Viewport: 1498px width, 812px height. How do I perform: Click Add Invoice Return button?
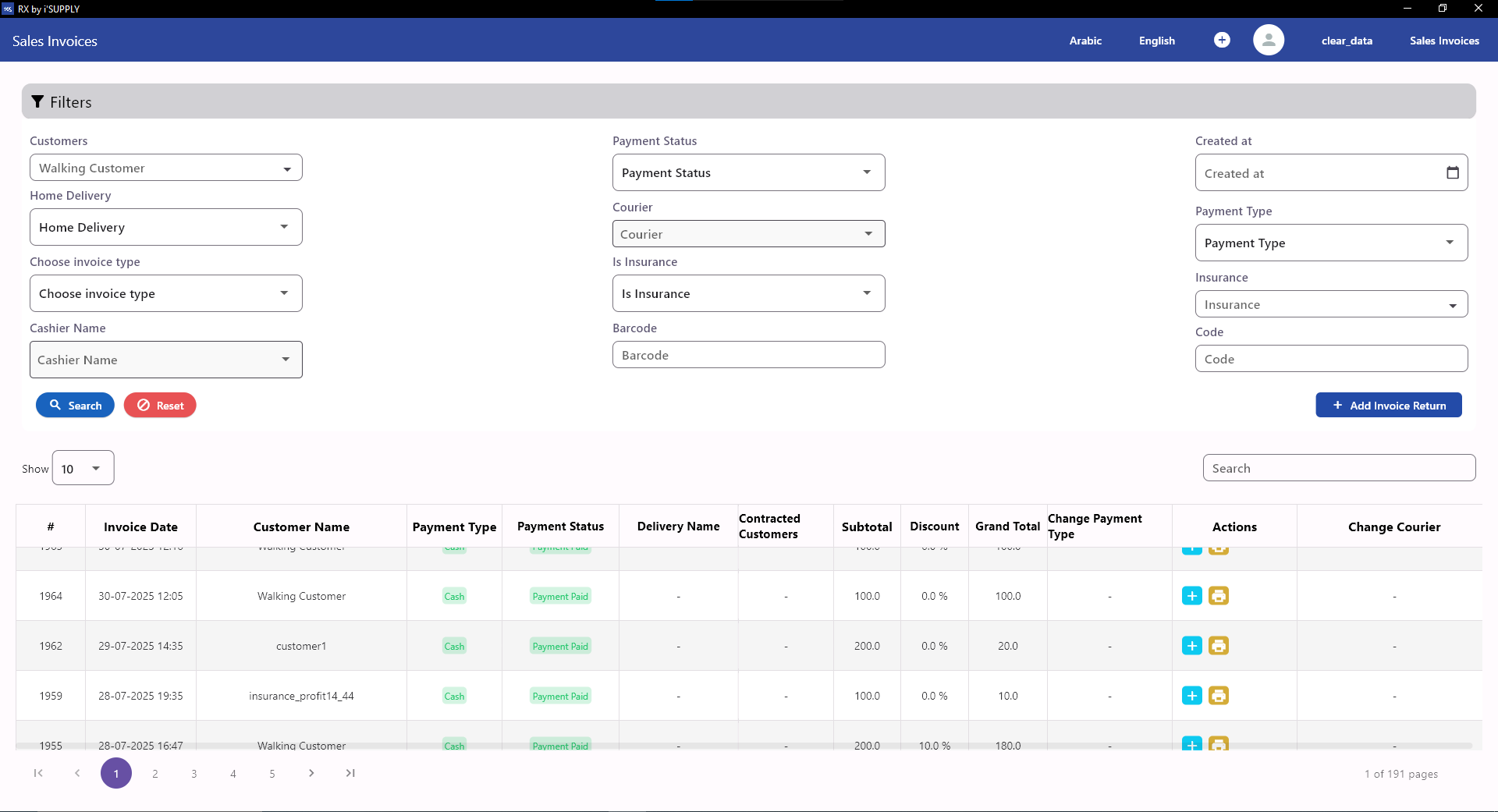pos(1389,405)
